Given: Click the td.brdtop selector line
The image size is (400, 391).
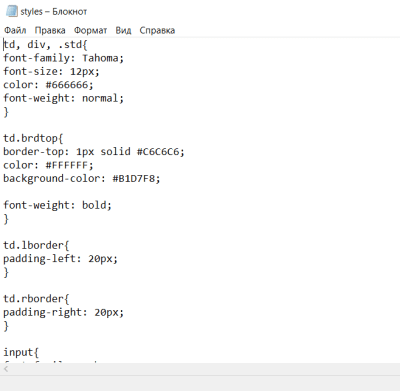Looking at the screenshot, I should (x=33, y=138).
